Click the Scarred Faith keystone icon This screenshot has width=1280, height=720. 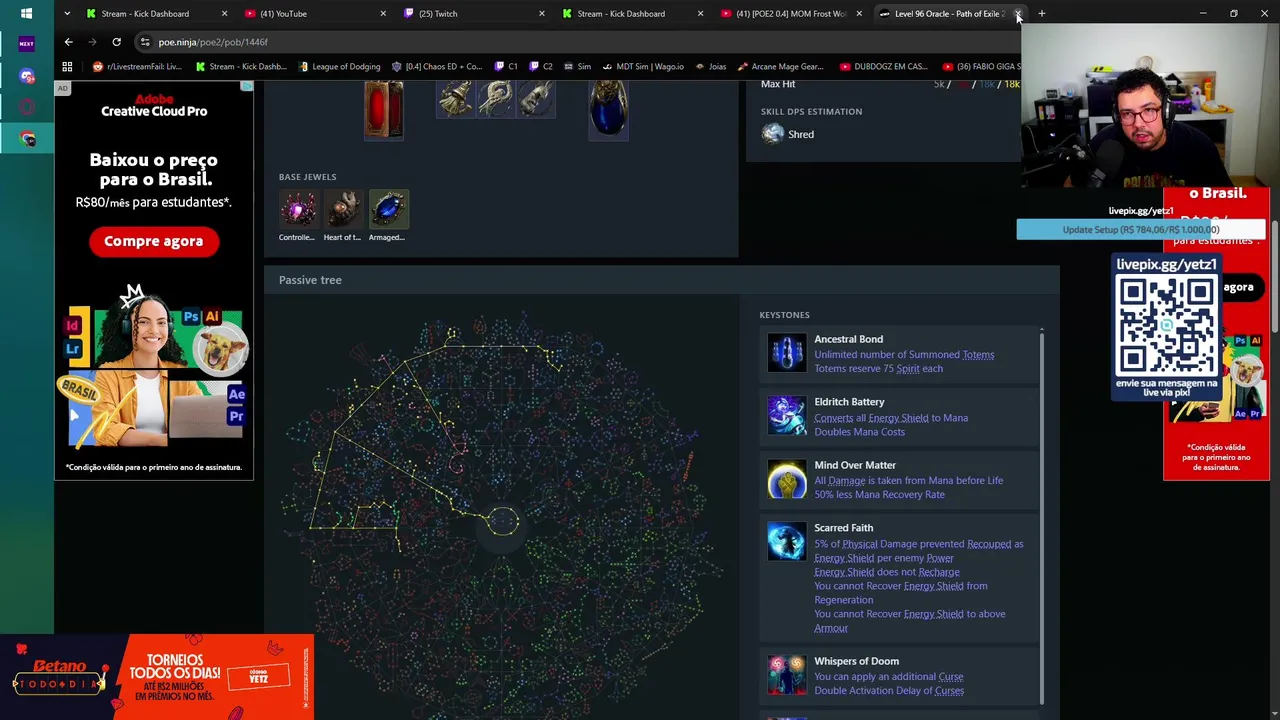point(786,542)
